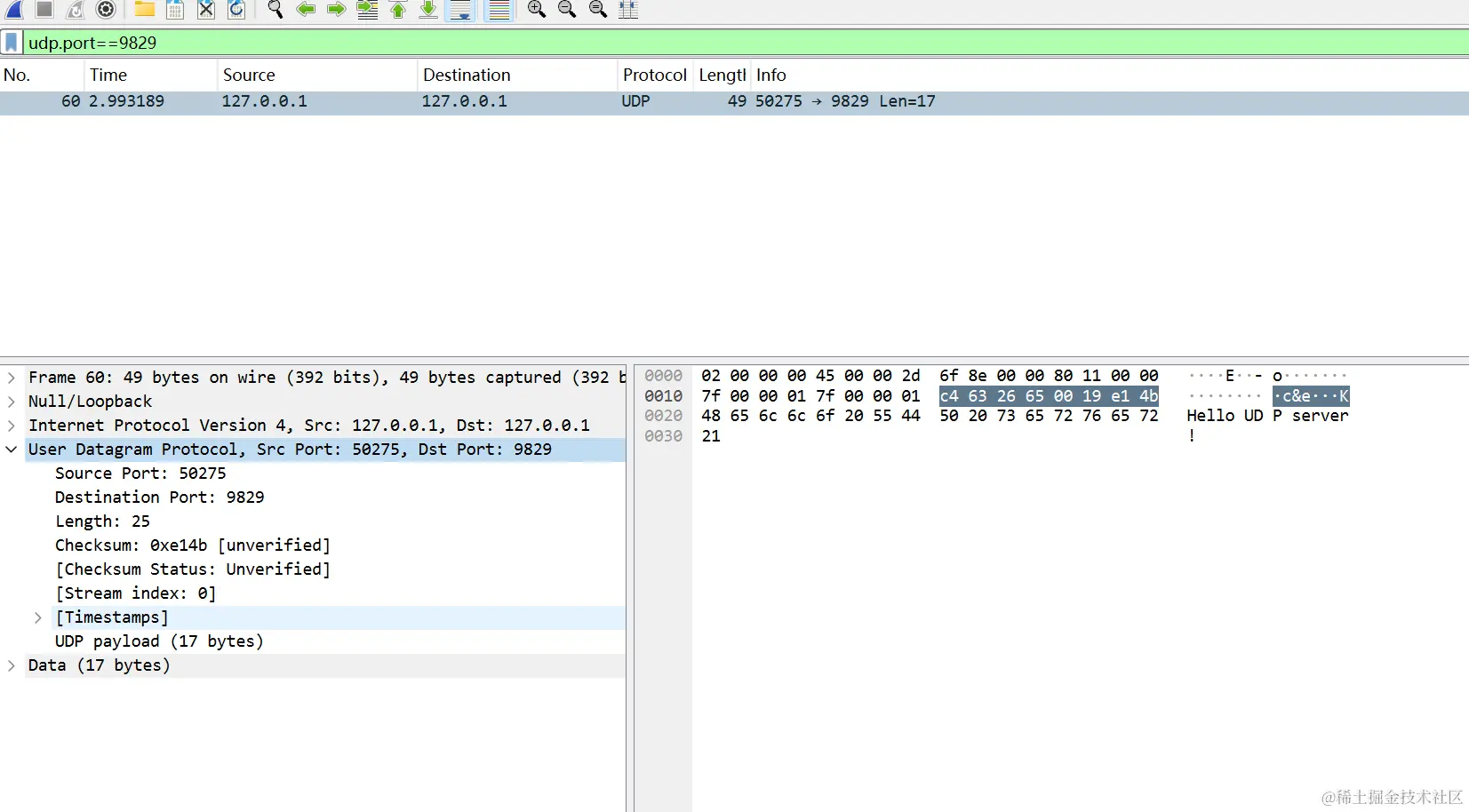Go back with the green left arrow
Image resolution: width=1469 pixels, height=812 pixels.
coord(306,9)
